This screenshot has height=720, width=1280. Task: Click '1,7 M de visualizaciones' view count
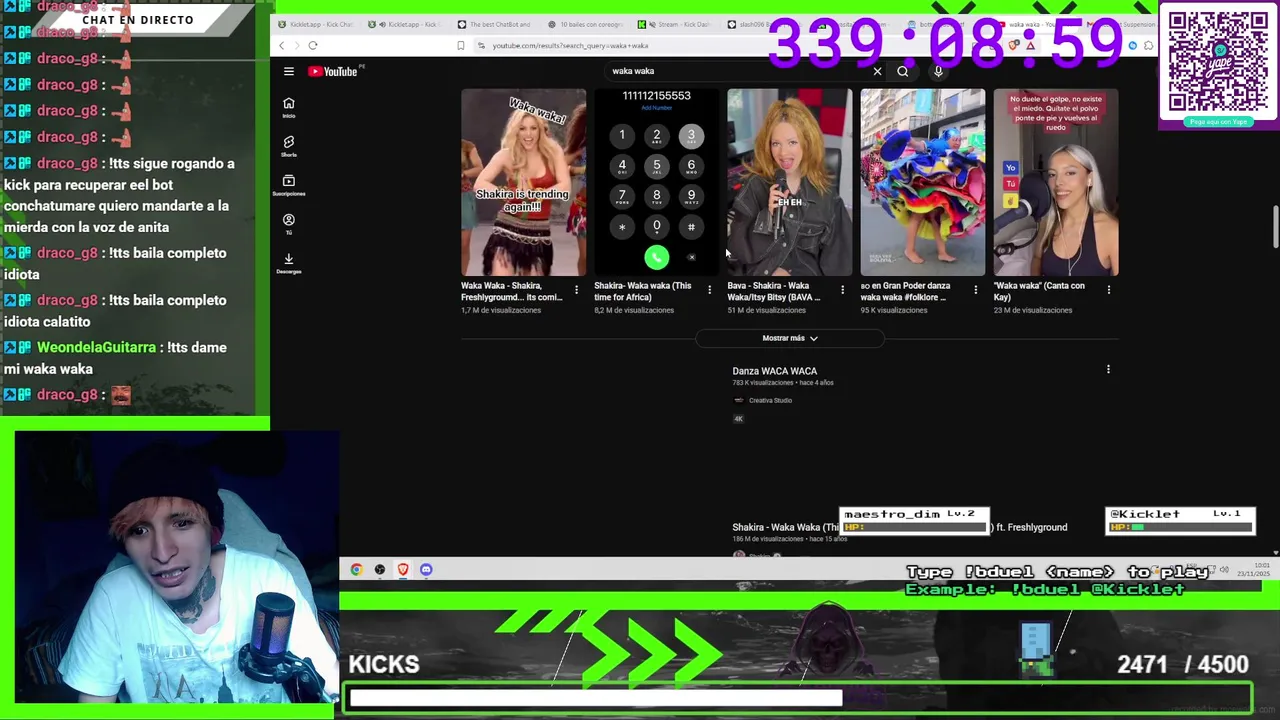click(501, 310)
